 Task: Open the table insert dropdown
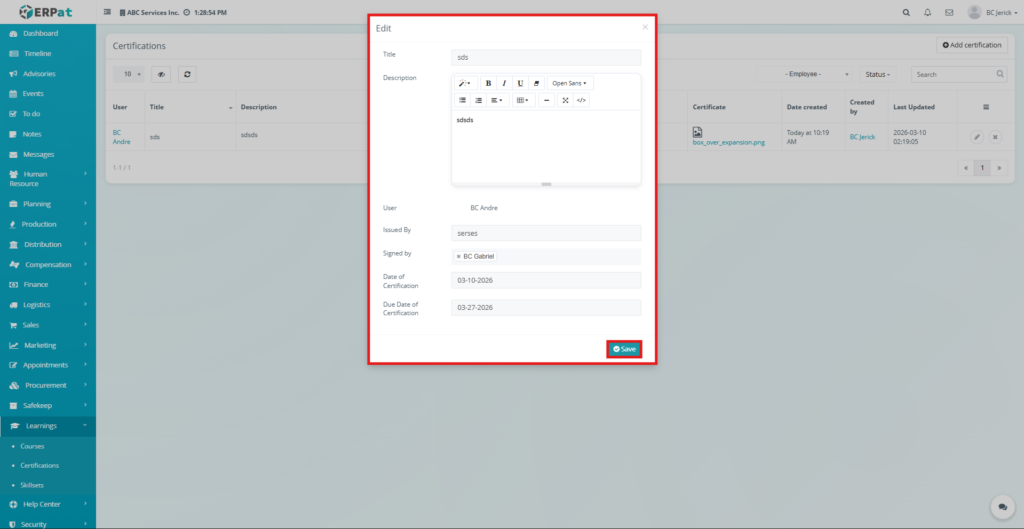(x=522, y=100)
